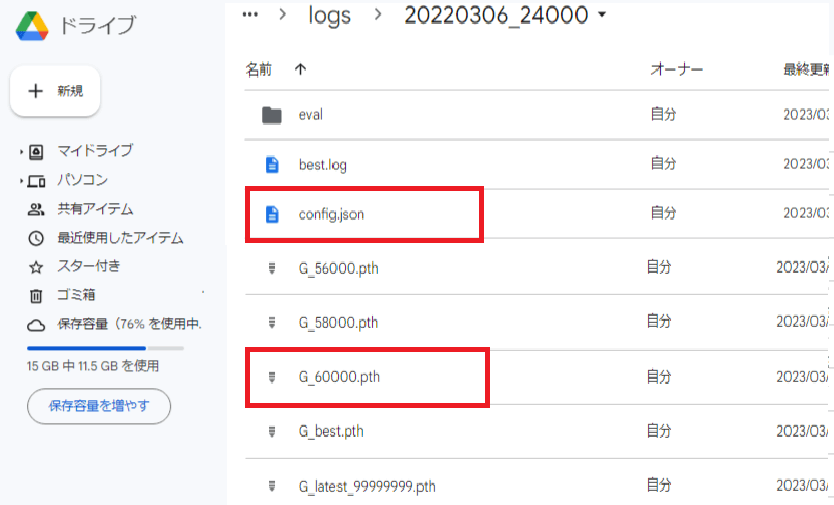Open the 20220306_24000 folder dropdown arrow
This screenshot has height=505, width=834.
[x=601, y=15]
